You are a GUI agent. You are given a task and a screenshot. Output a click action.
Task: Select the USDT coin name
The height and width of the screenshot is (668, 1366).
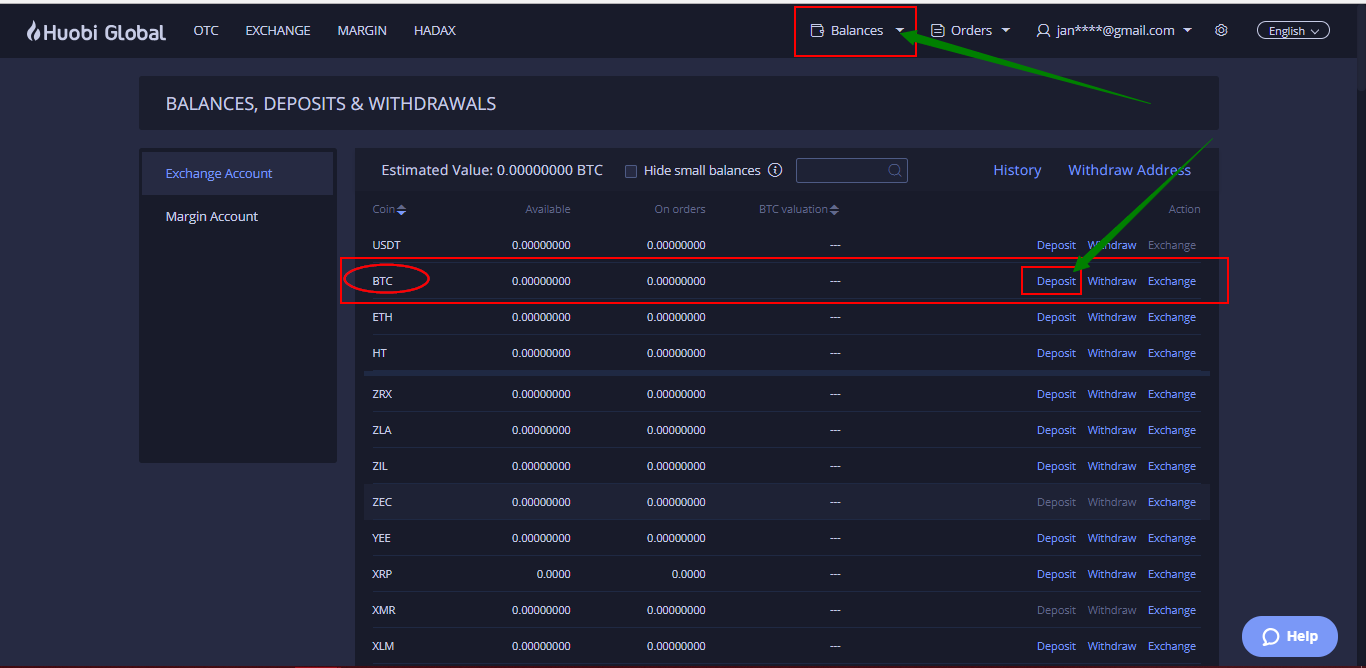pyautogui.click(x=386, y=245)
